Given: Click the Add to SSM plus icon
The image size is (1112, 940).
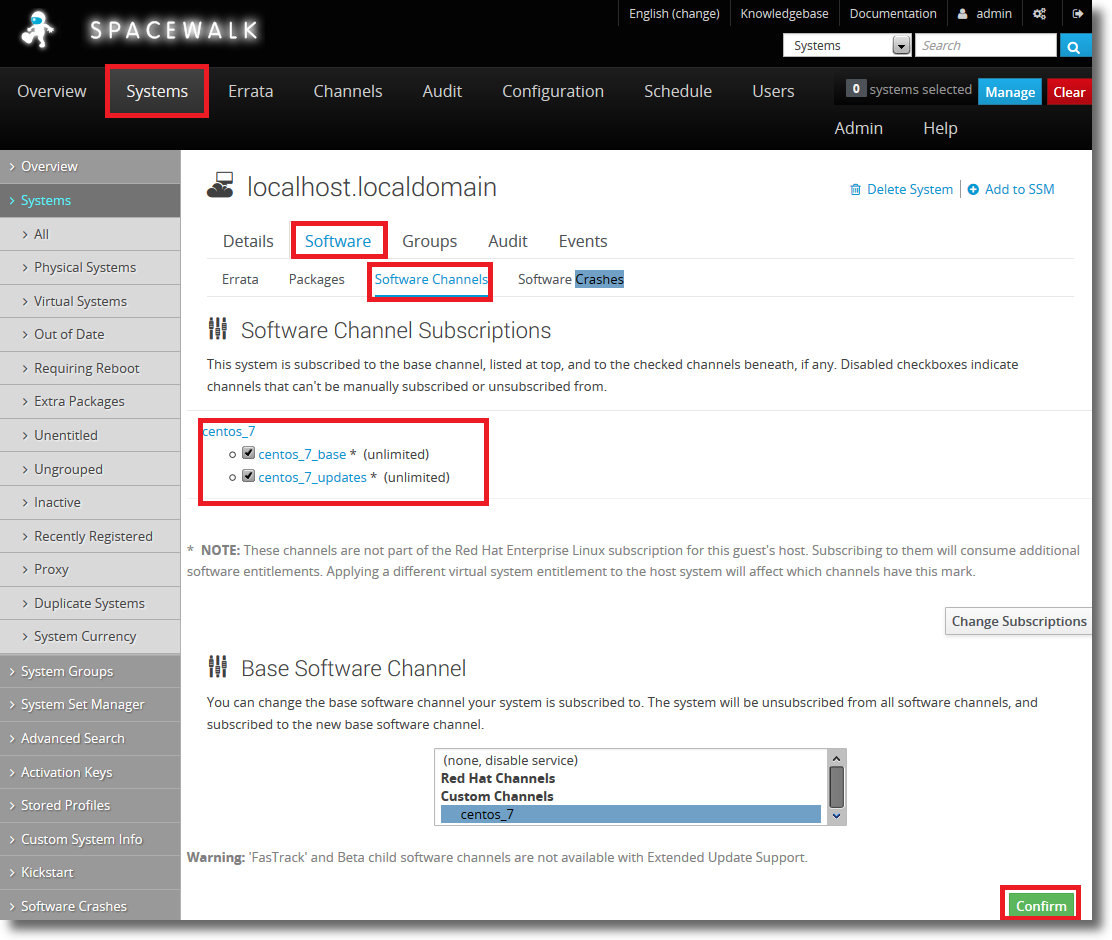Looking at the screenshot, I should (973, 189).
